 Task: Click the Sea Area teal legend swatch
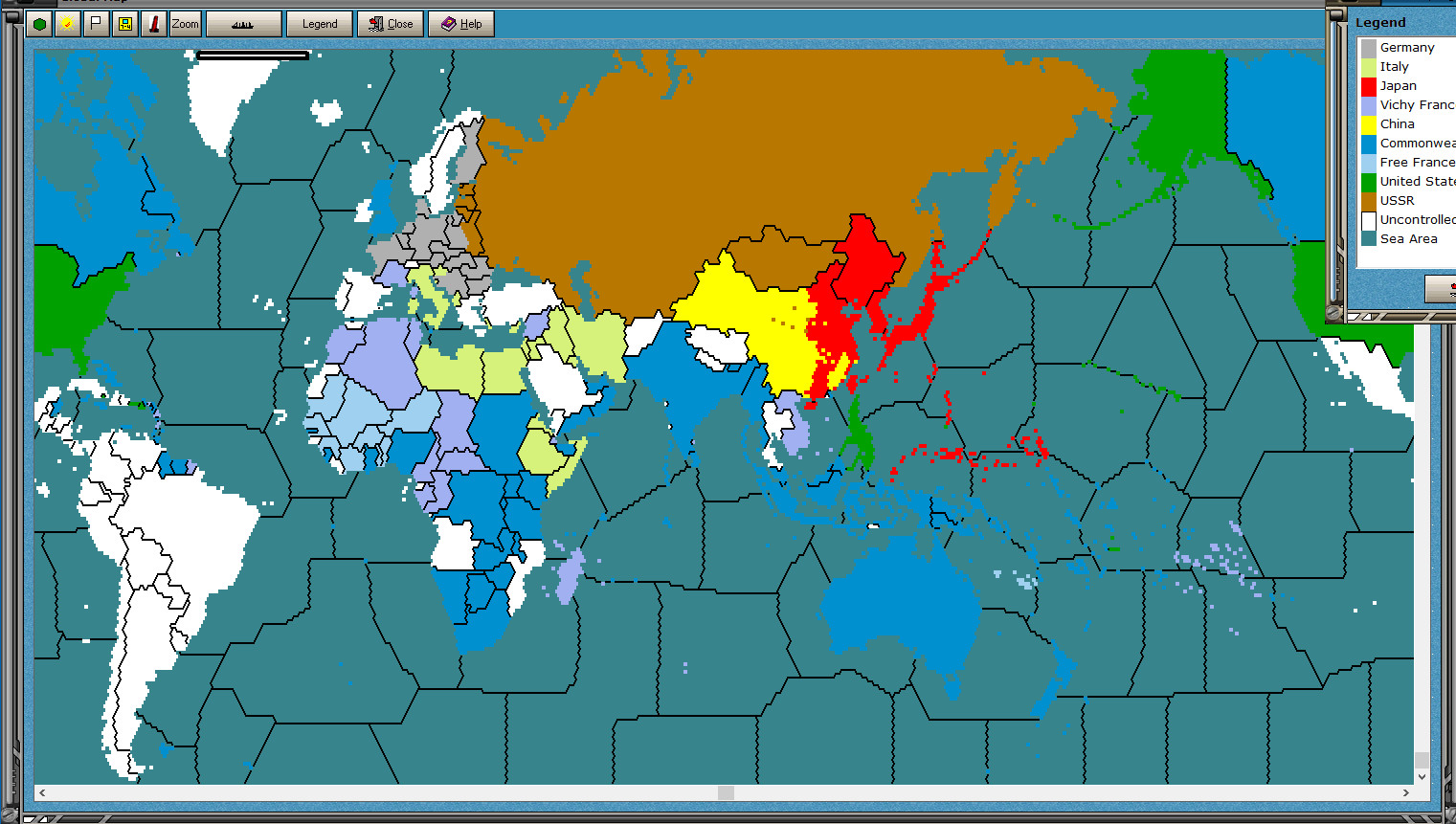click(1369, 239)
